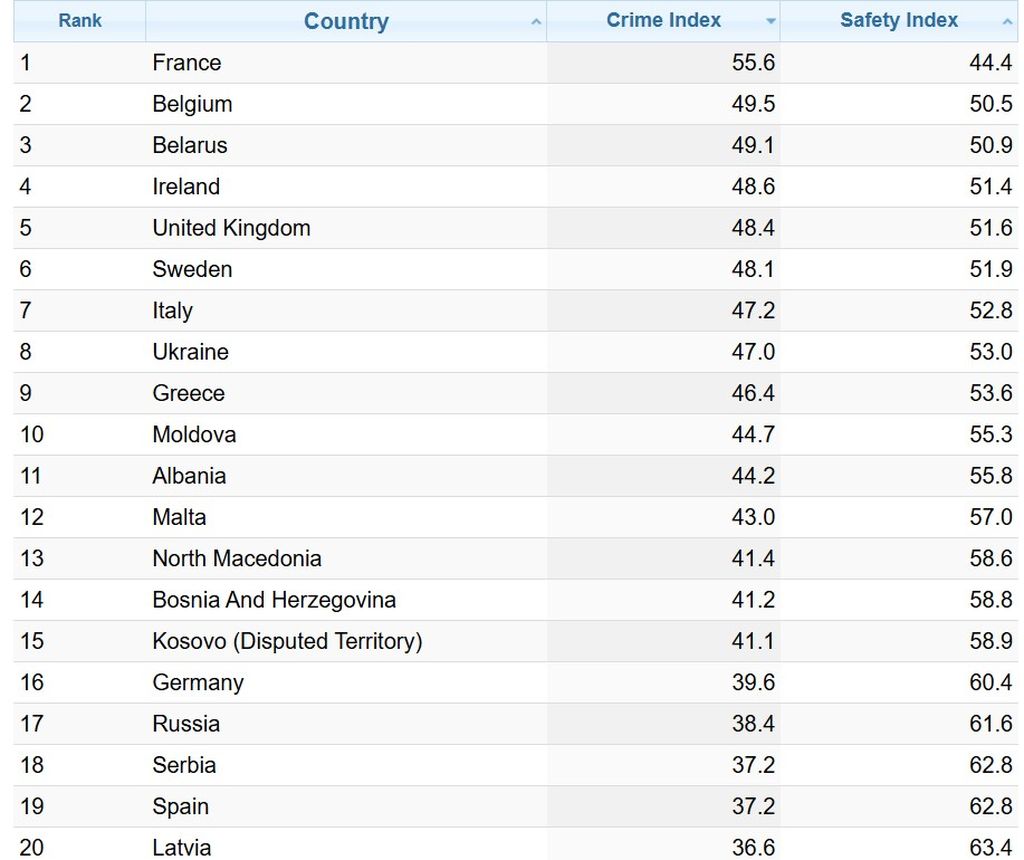
Task: Click North Macedonia in the table
Action: pyautogui.click(x=237, y=559)
